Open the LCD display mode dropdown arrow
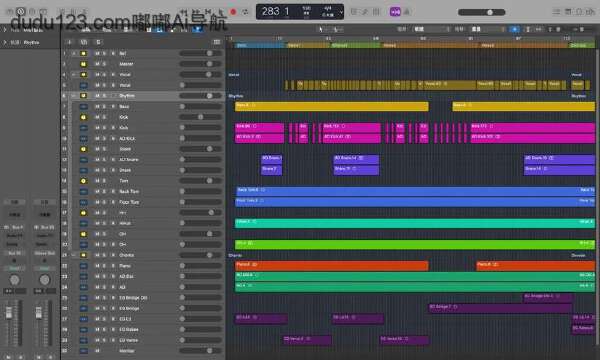The image size is (600, 360). point(341,13)
